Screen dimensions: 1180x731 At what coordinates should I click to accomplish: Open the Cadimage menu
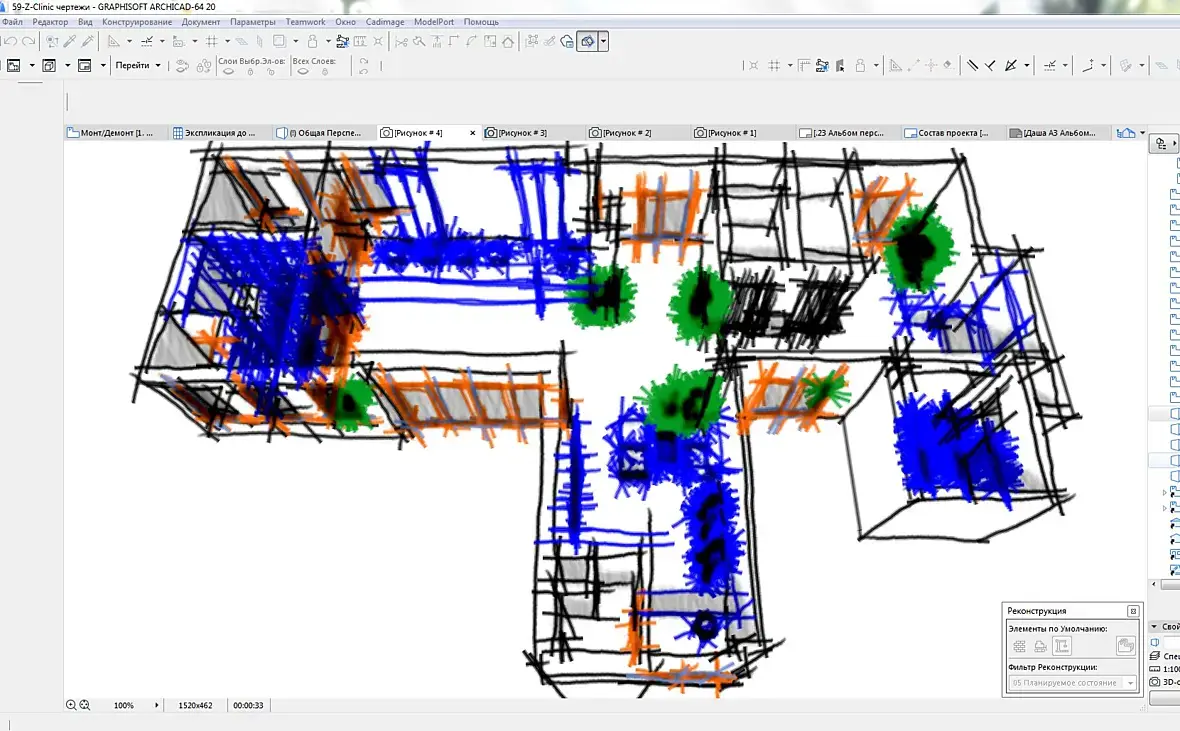point(385,22)
